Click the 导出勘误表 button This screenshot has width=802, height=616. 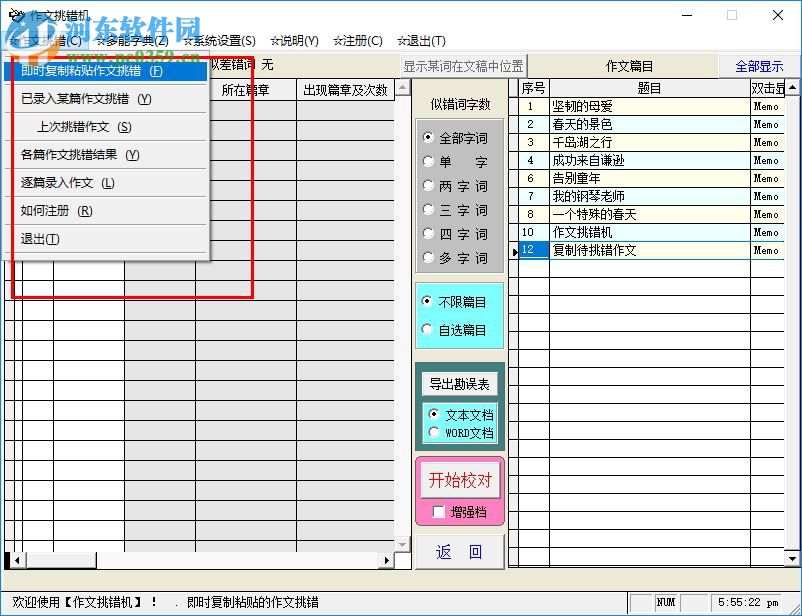459,385
